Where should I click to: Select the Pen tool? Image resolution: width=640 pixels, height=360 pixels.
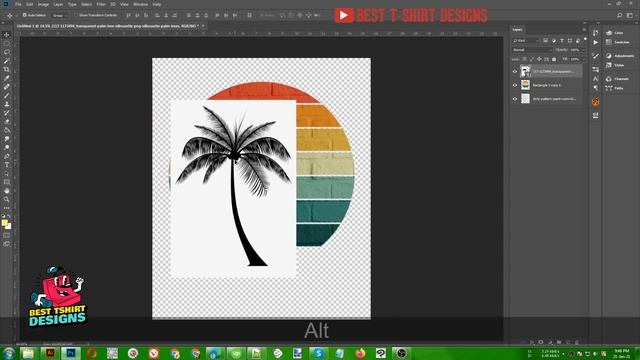click(7, 156)
